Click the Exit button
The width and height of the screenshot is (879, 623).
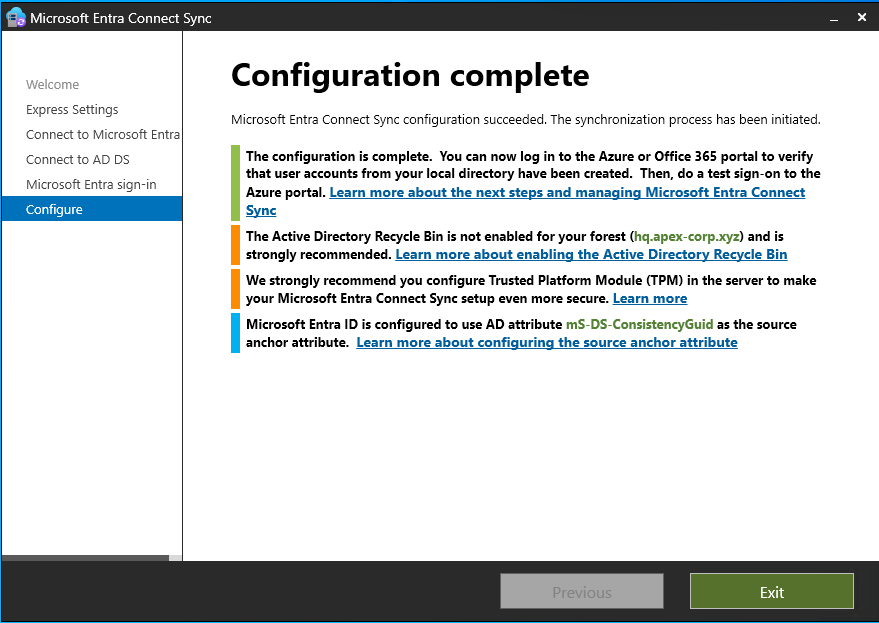click(x=771, y=592)
